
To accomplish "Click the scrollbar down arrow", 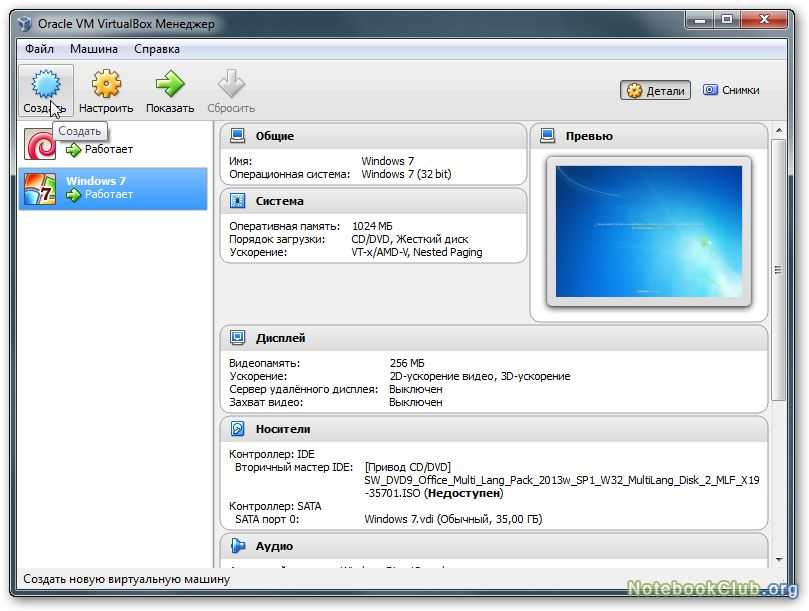I will [779, 560].
